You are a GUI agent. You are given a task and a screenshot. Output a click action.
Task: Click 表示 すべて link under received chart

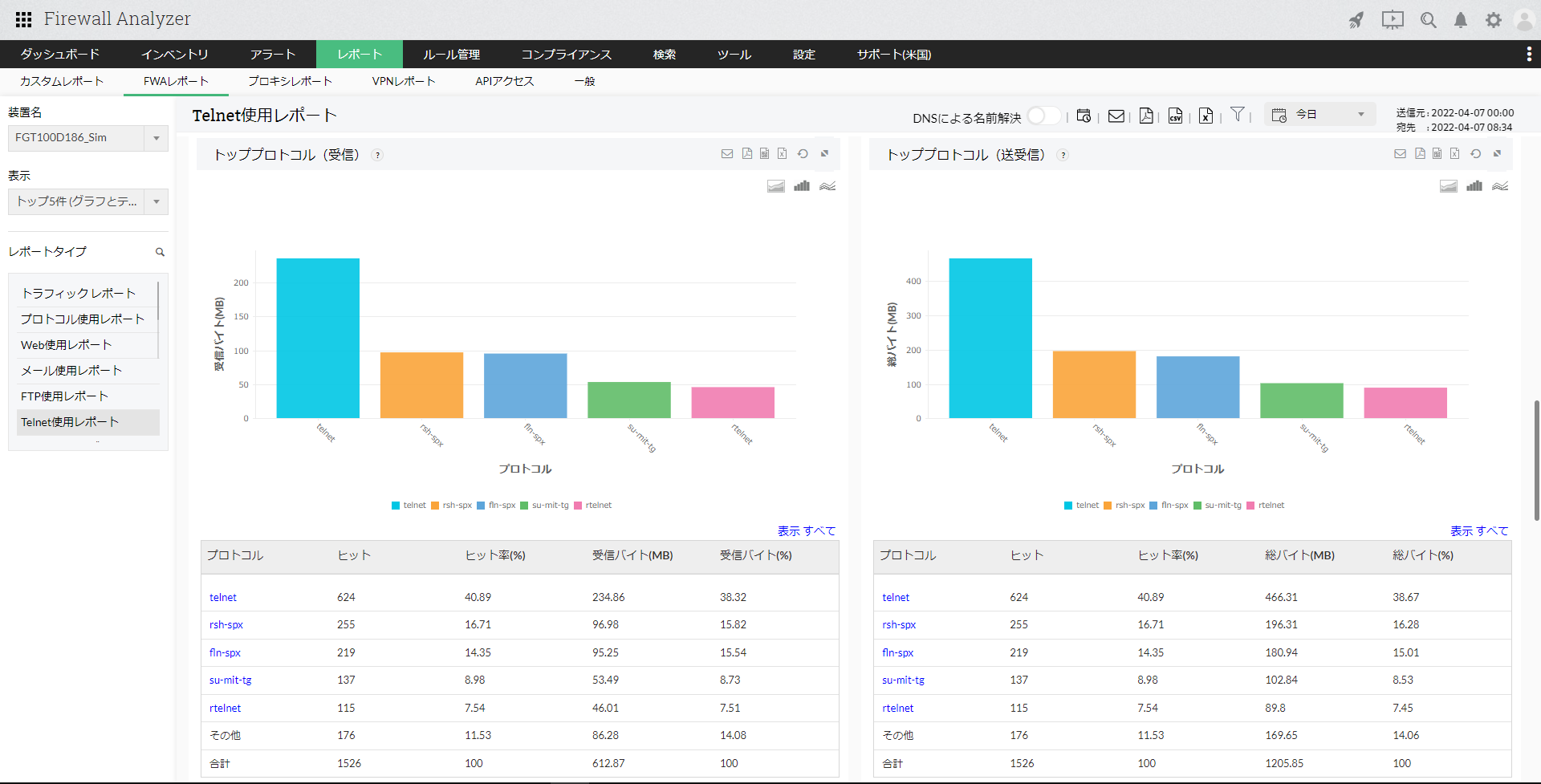[806, 531]
